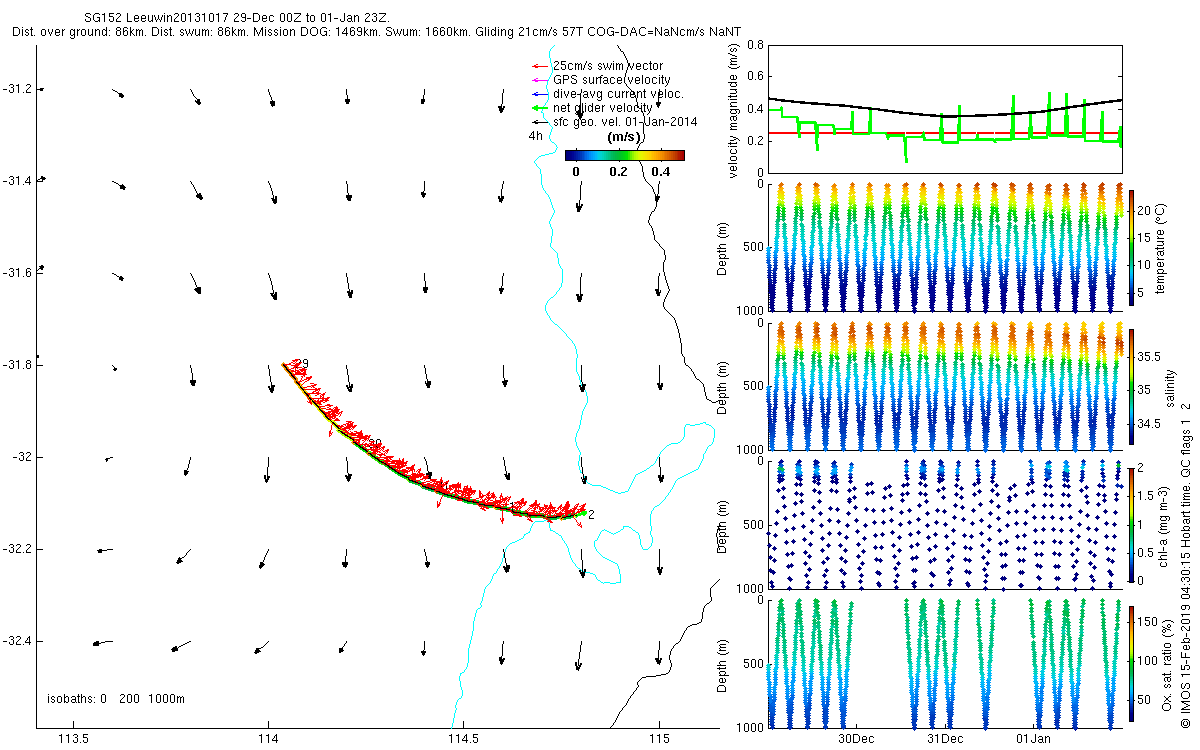The image size is (1200, 750).
Task: Click the '20' tick on the temperature colorbar
Action: pos(1146,212)
